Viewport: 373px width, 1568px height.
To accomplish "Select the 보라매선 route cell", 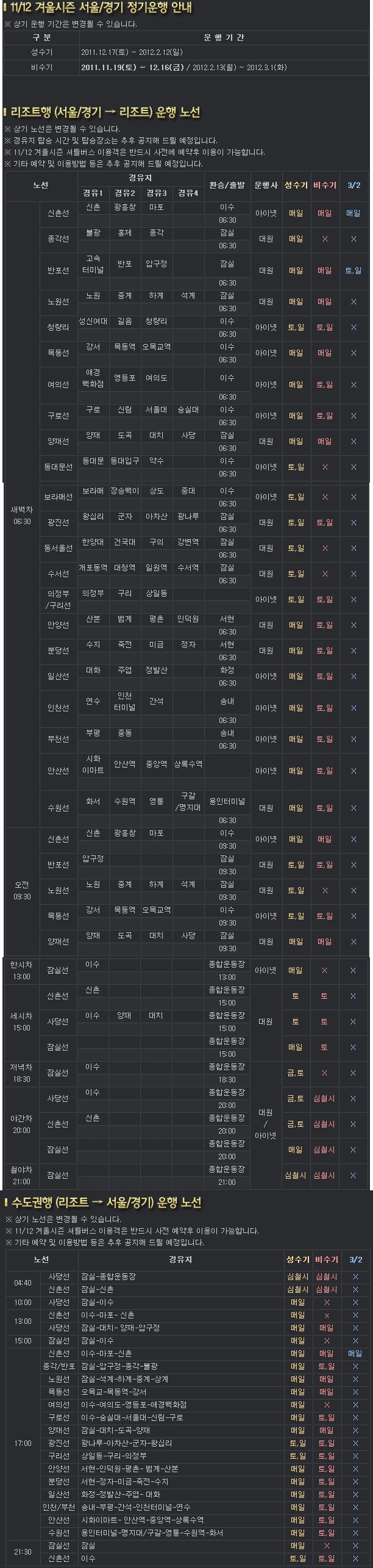I will coord(59,497).
